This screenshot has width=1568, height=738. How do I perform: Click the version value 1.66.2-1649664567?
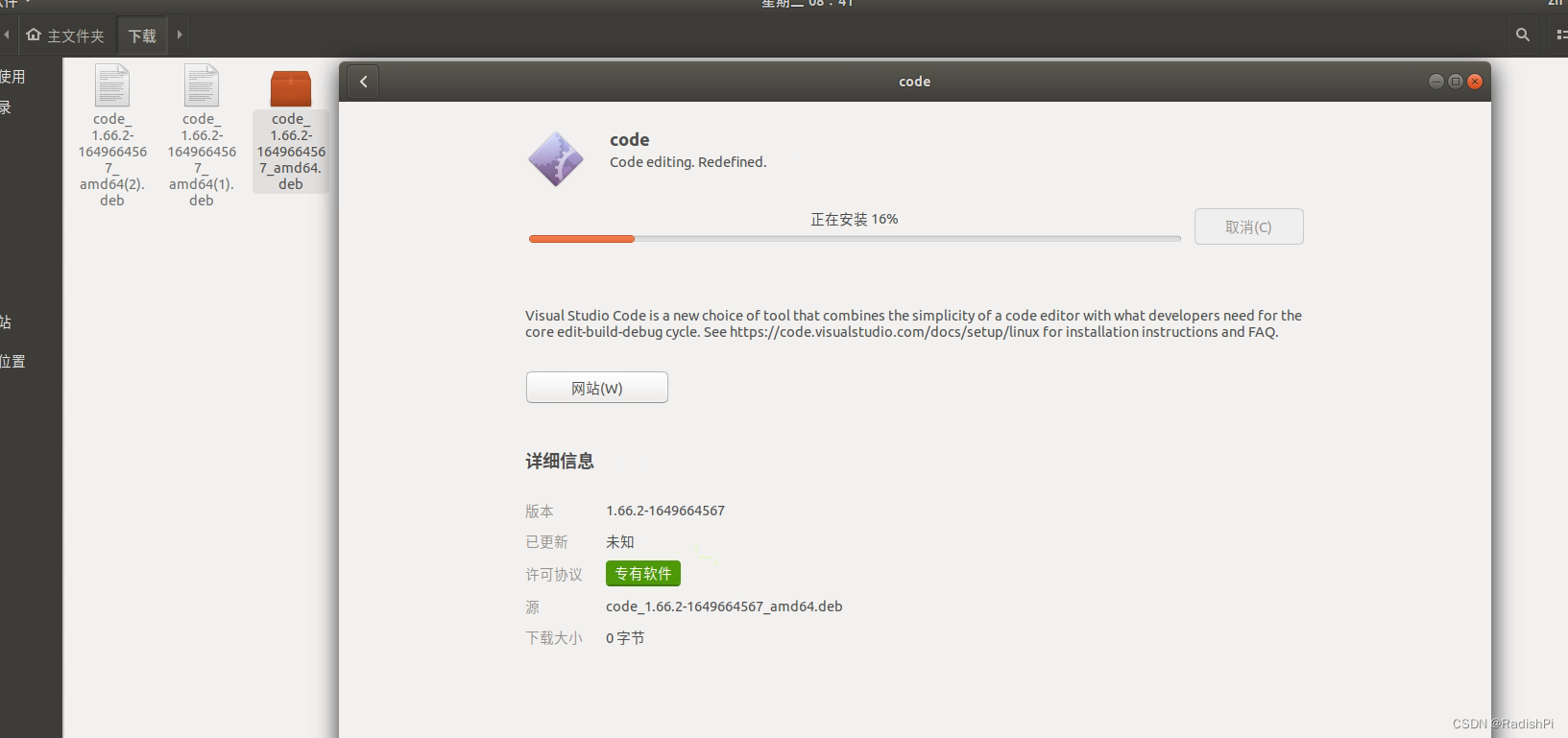pyautogui.click(x=665, y=511)
